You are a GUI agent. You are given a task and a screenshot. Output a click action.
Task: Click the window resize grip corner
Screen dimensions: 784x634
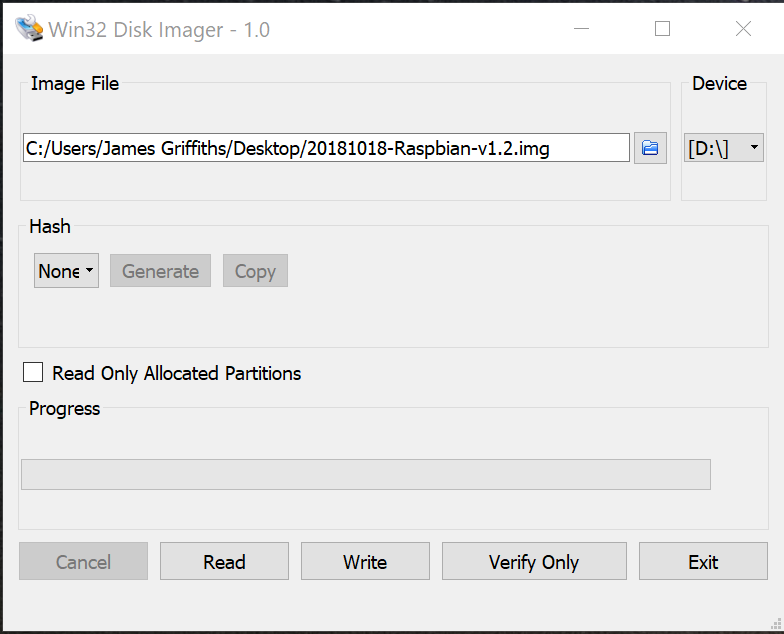point(776,624)
